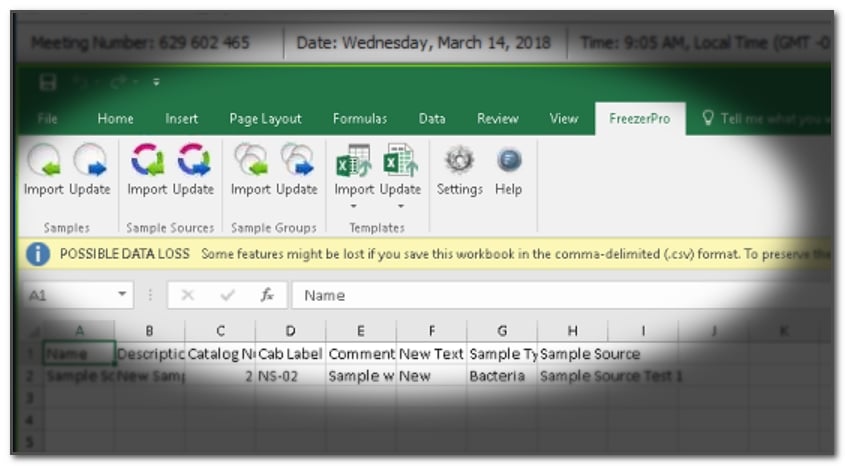The image size is (845, 466).
Task: Open Customize Quick Access Toolbar dropdown
Action: click(x=156, y=82)
